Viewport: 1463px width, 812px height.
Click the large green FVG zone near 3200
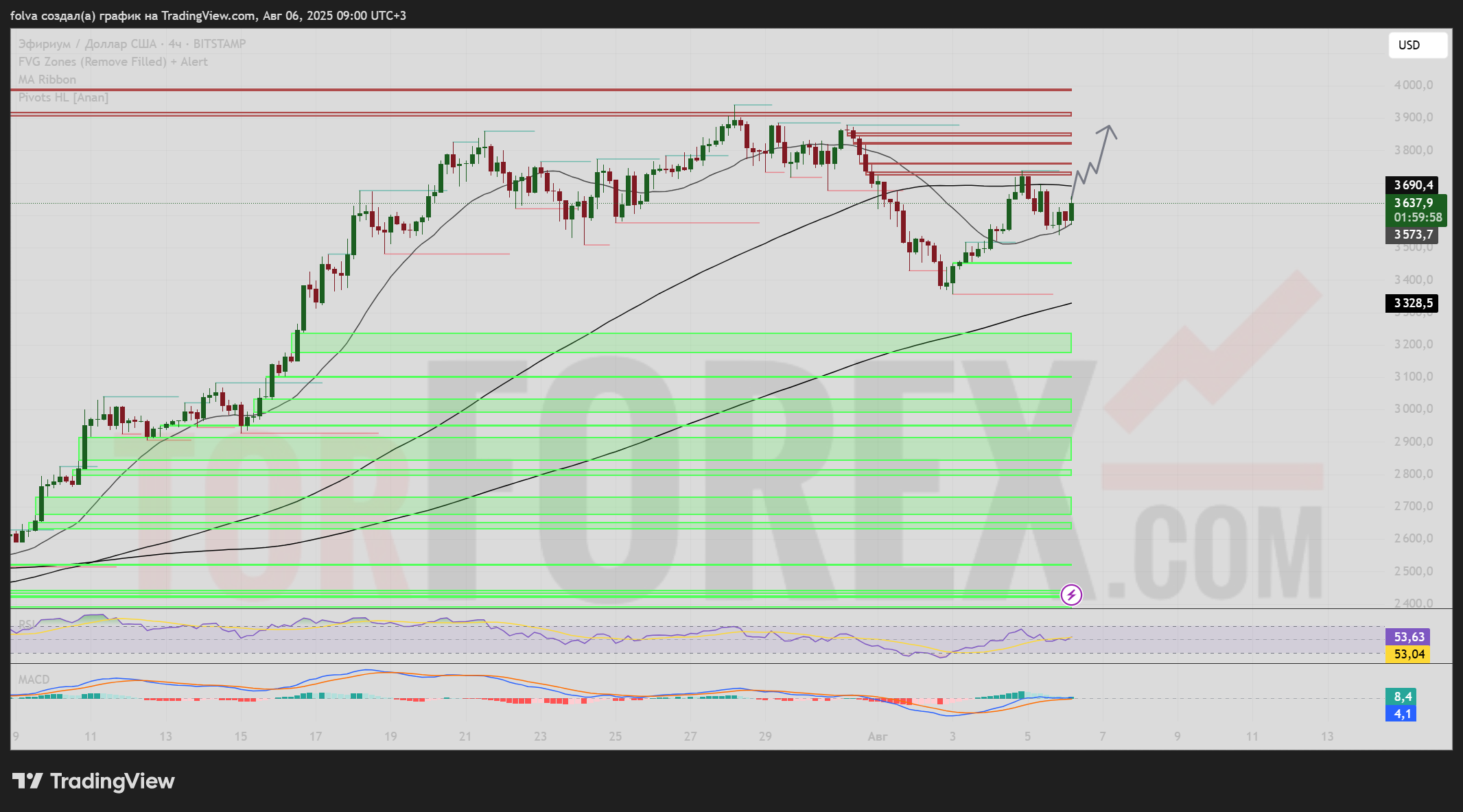click(686, 343)
